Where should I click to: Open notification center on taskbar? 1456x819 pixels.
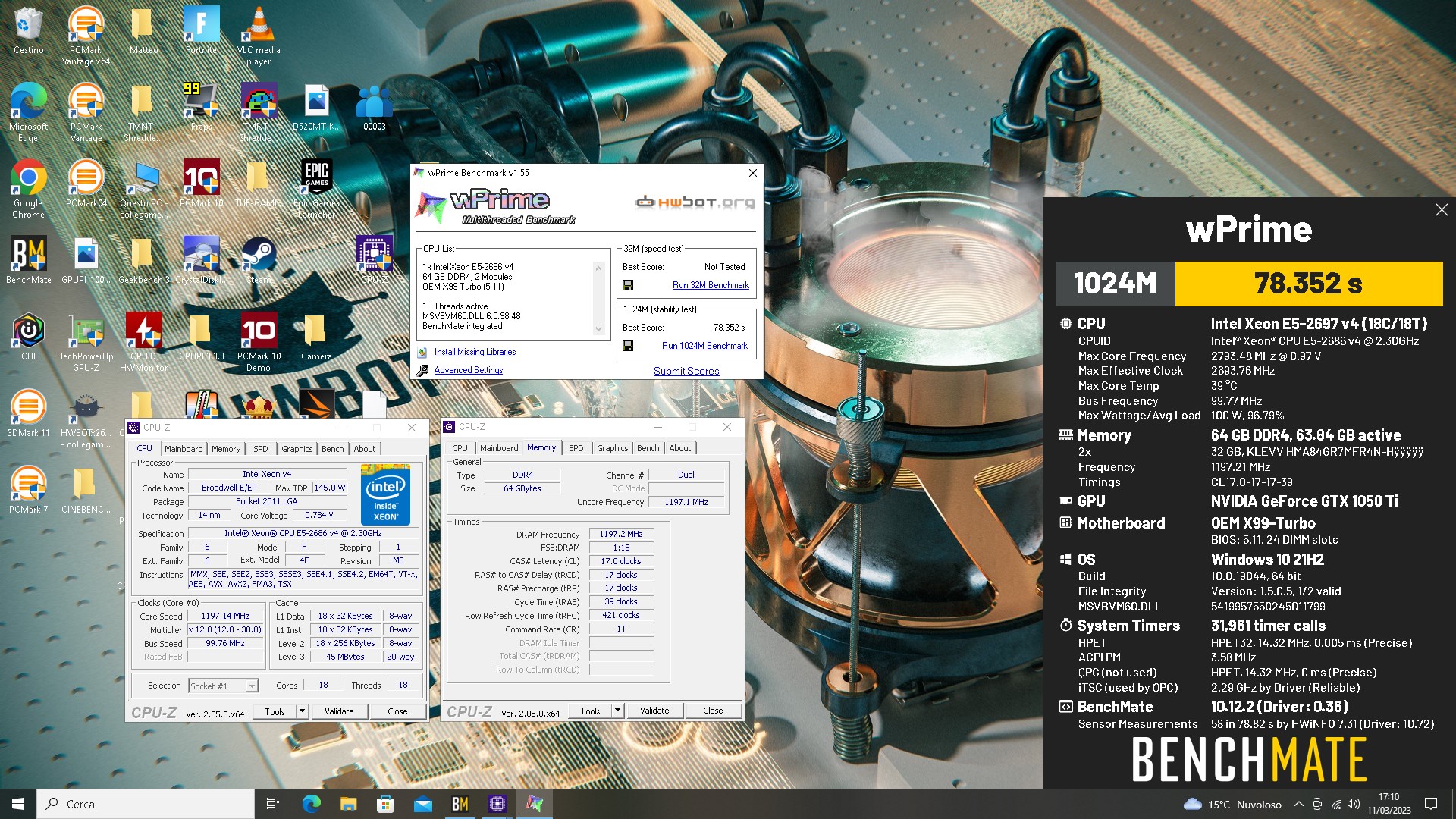(1431, 804)
